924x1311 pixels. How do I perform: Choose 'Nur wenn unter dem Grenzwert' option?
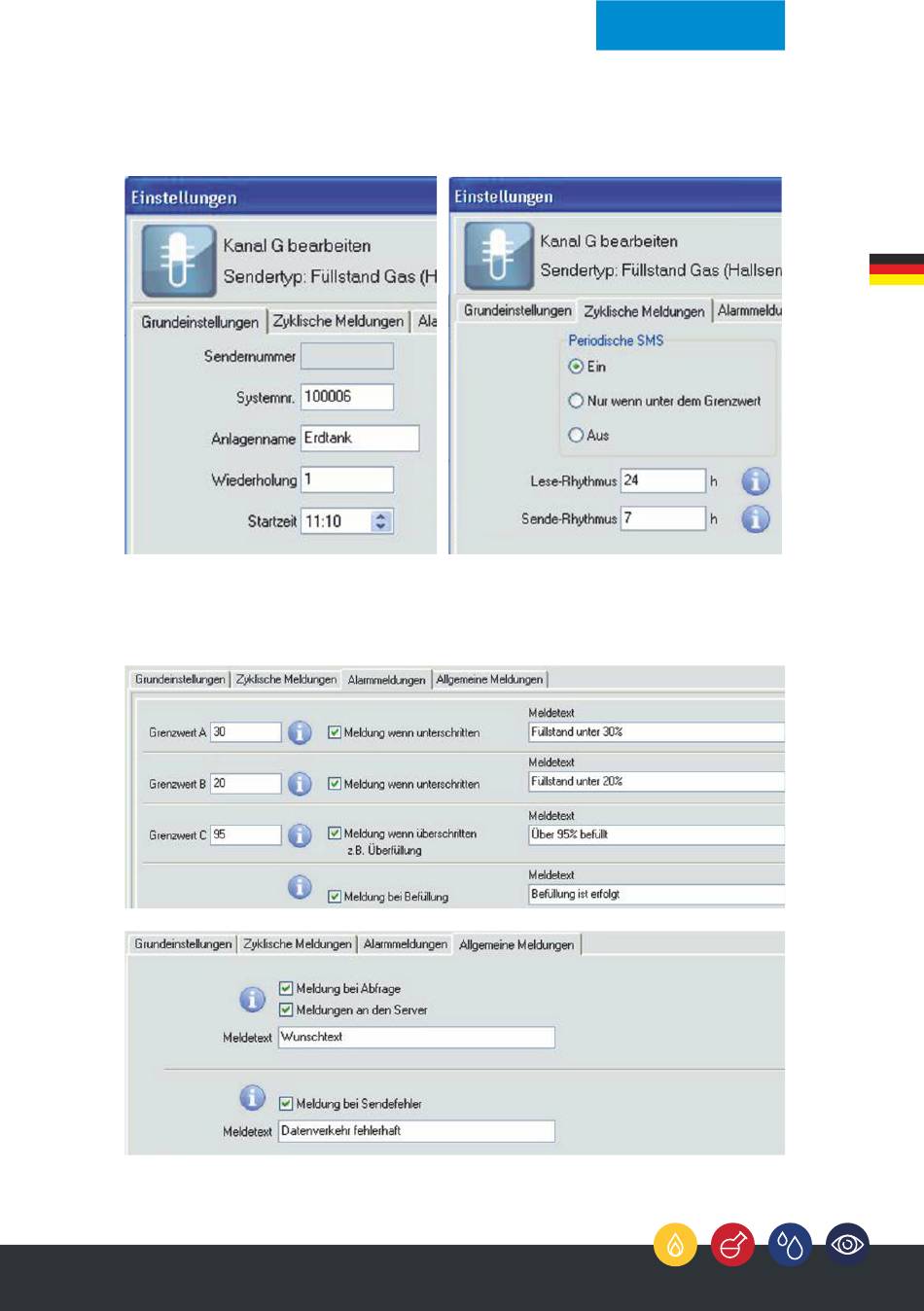(576, 401)
